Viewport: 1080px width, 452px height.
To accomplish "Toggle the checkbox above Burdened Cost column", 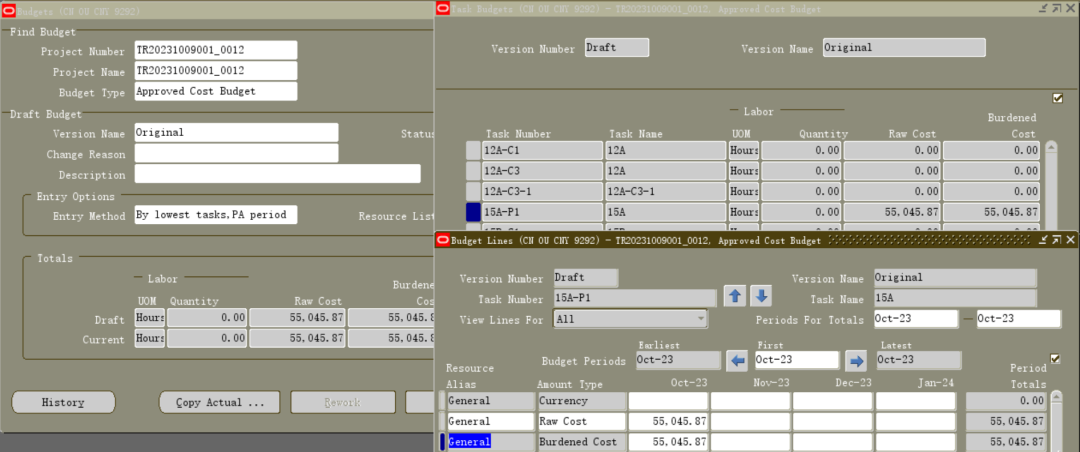I will 1058,98.
